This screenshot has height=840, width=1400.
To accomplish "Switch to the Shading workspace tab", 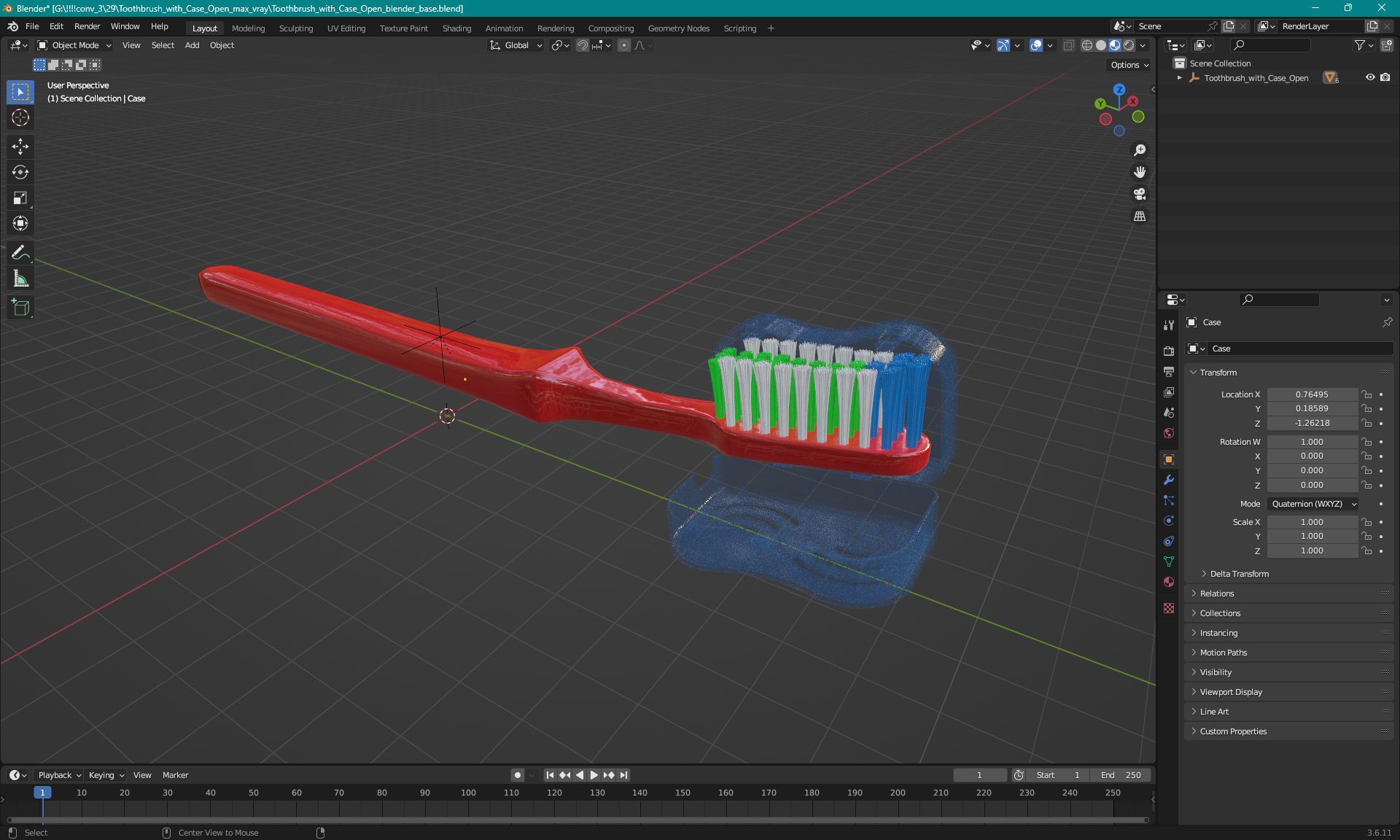I will pos(456,28).
